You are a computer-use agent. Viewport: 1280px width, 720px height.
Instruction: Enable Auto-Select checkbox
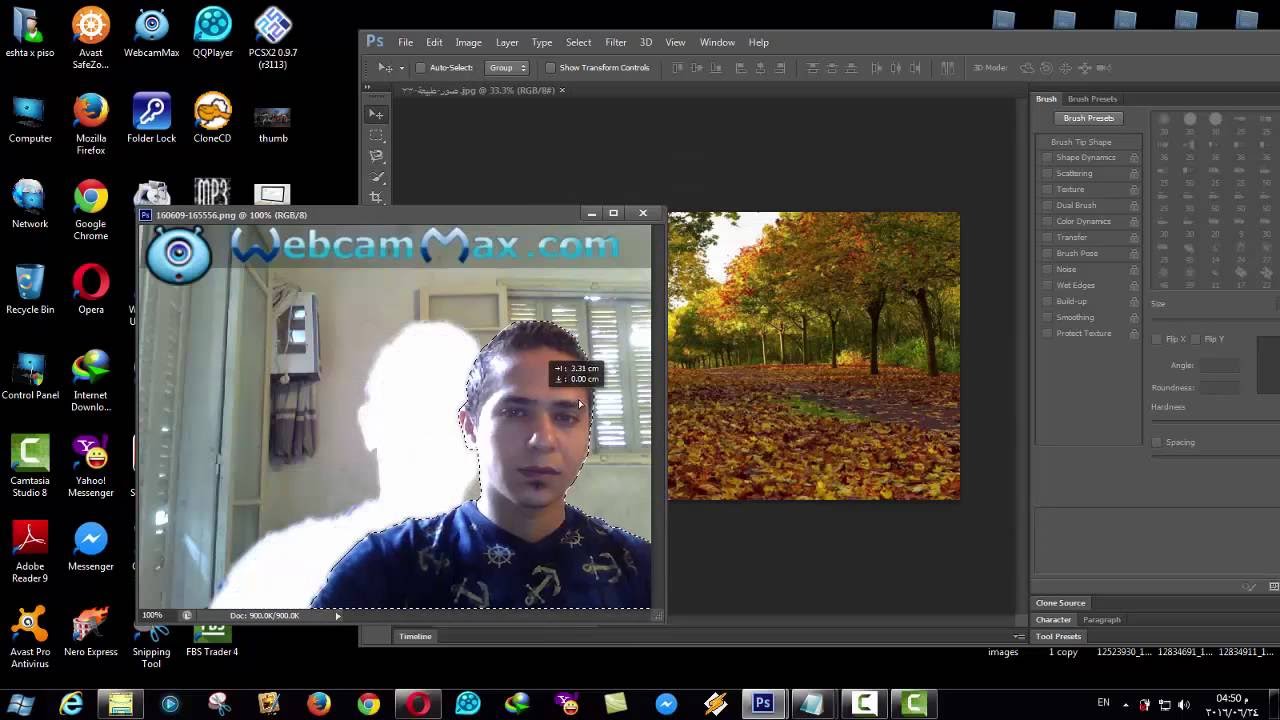click(x=421, y=68)
